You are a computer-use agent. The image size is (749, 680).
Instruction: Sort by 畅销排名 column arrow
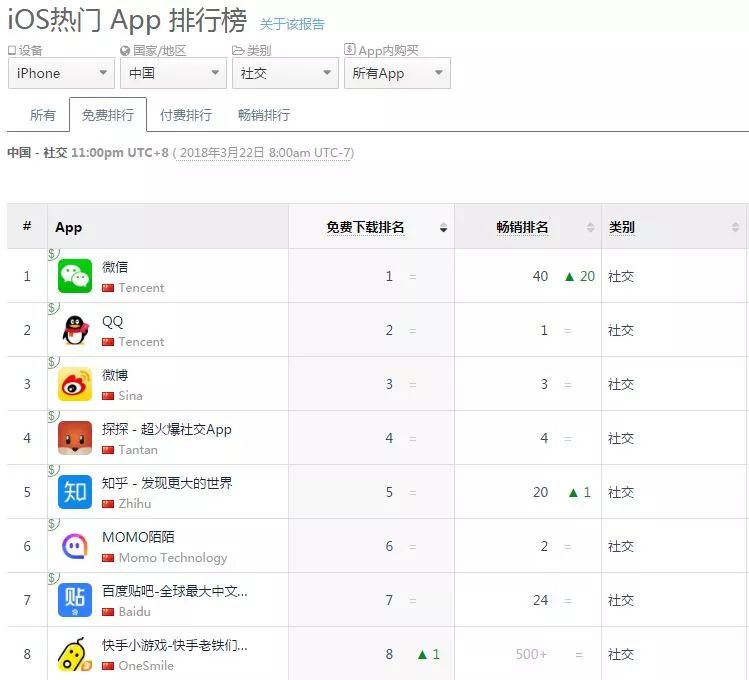(x=590, y=227)
